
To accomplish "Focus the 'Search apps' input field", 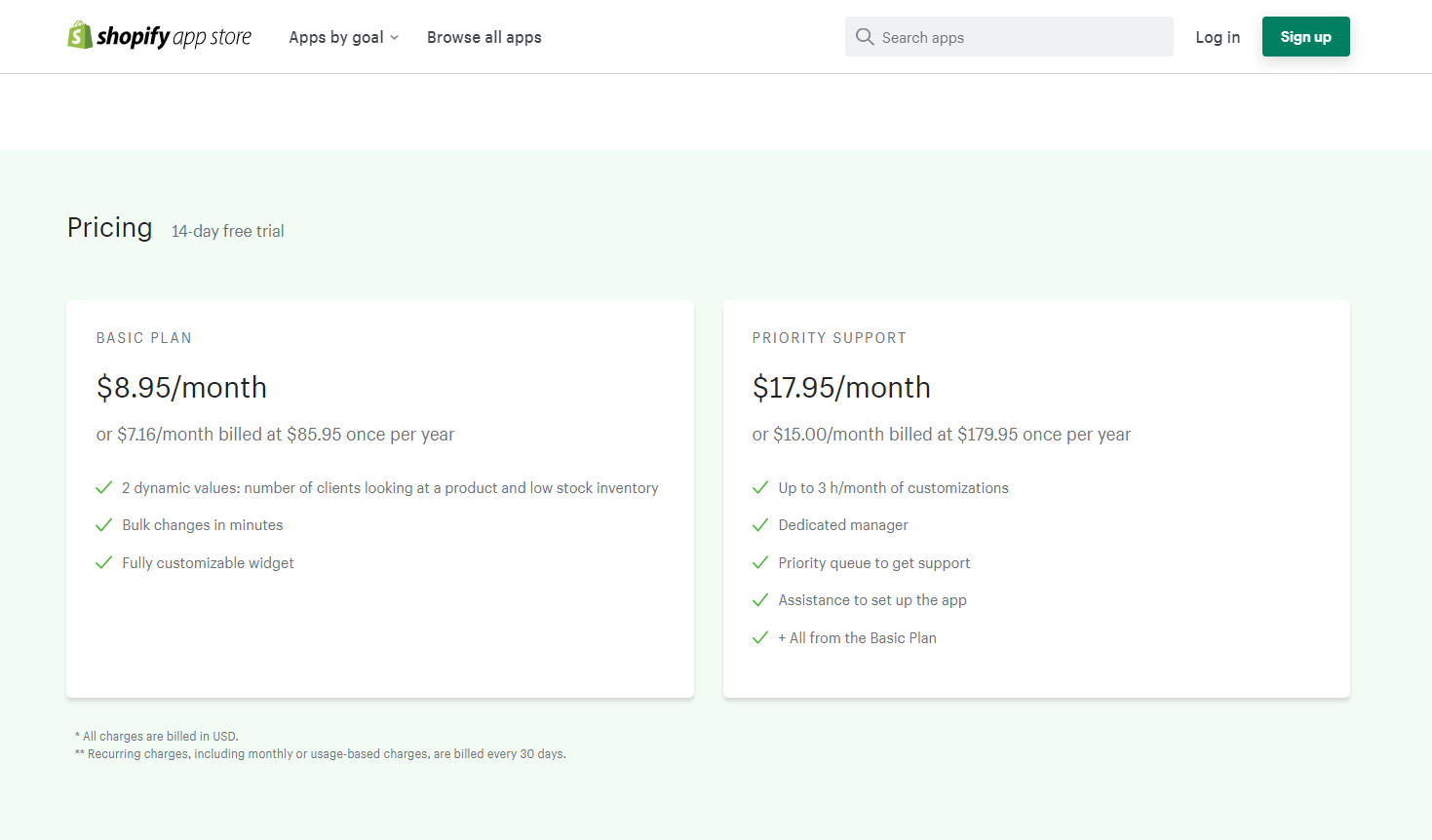I will tap(1019, 37).
